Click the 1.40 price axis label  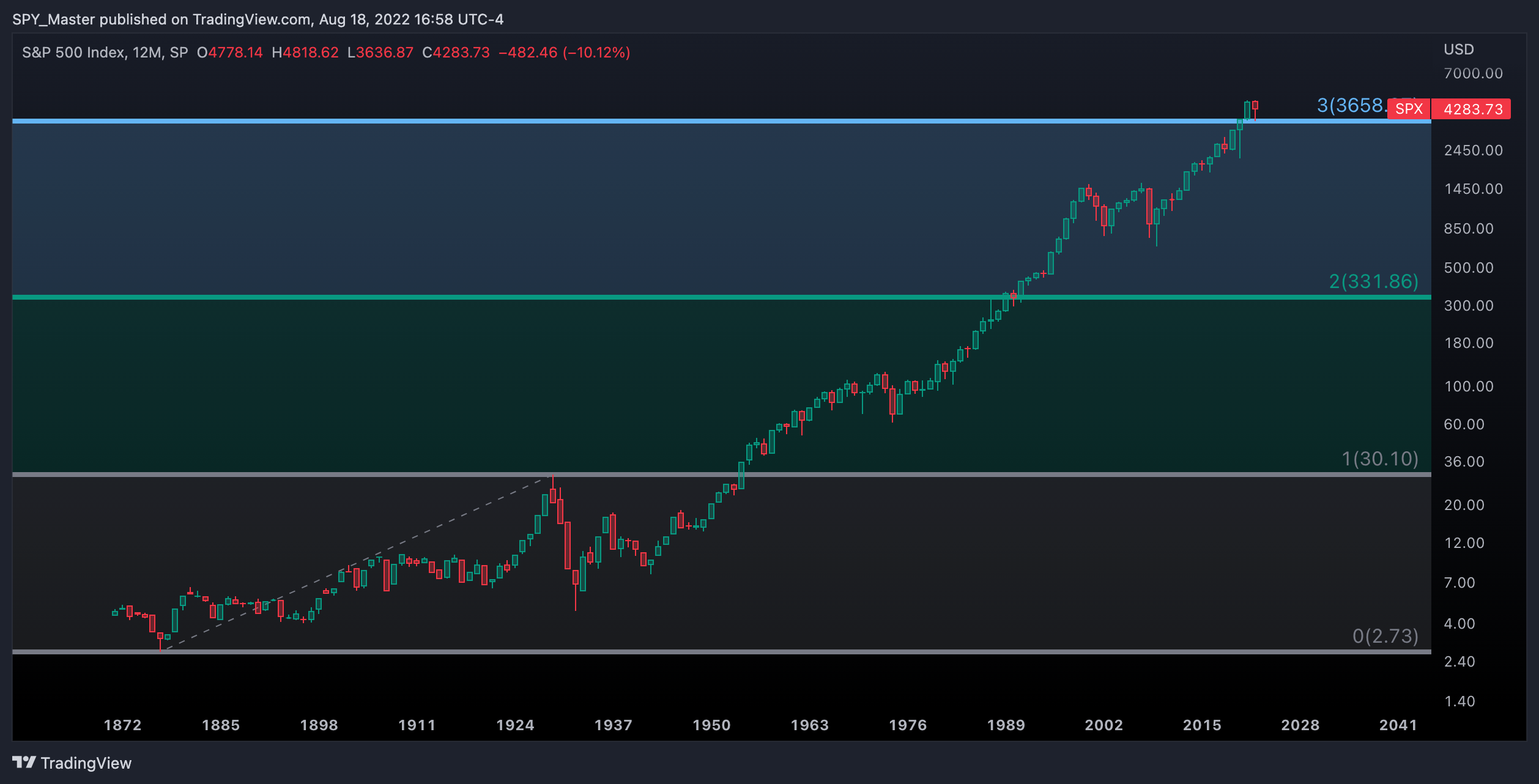click(1459, 701)
